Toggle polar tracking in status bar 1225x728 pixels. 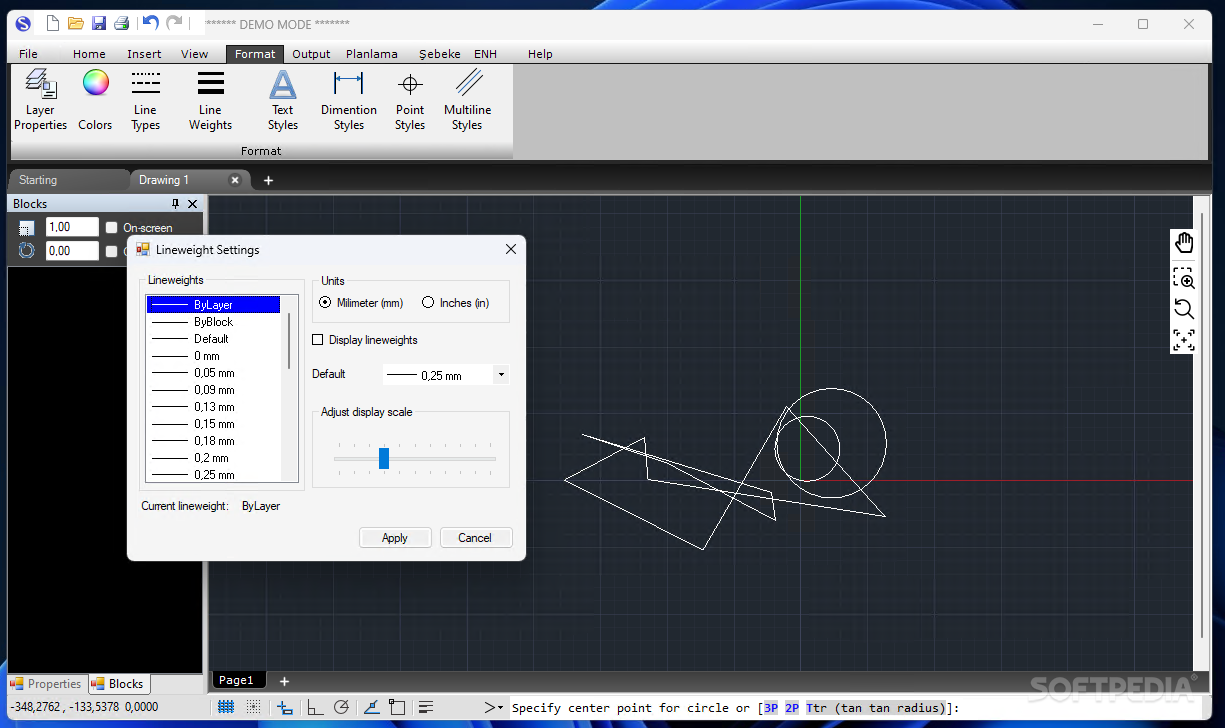click(x=341, y=707)
